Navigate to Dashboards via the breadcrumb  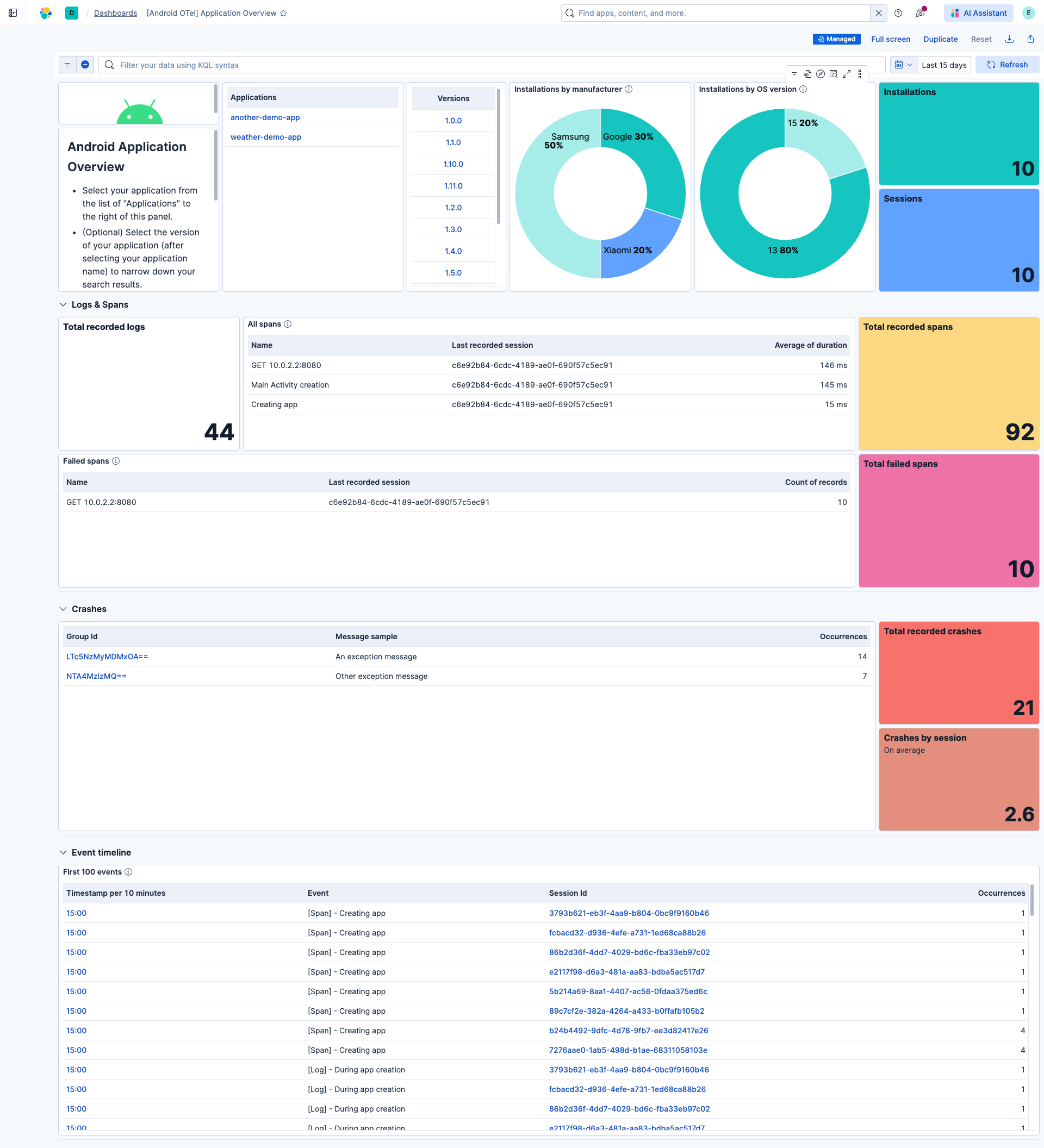click(115, 13)
